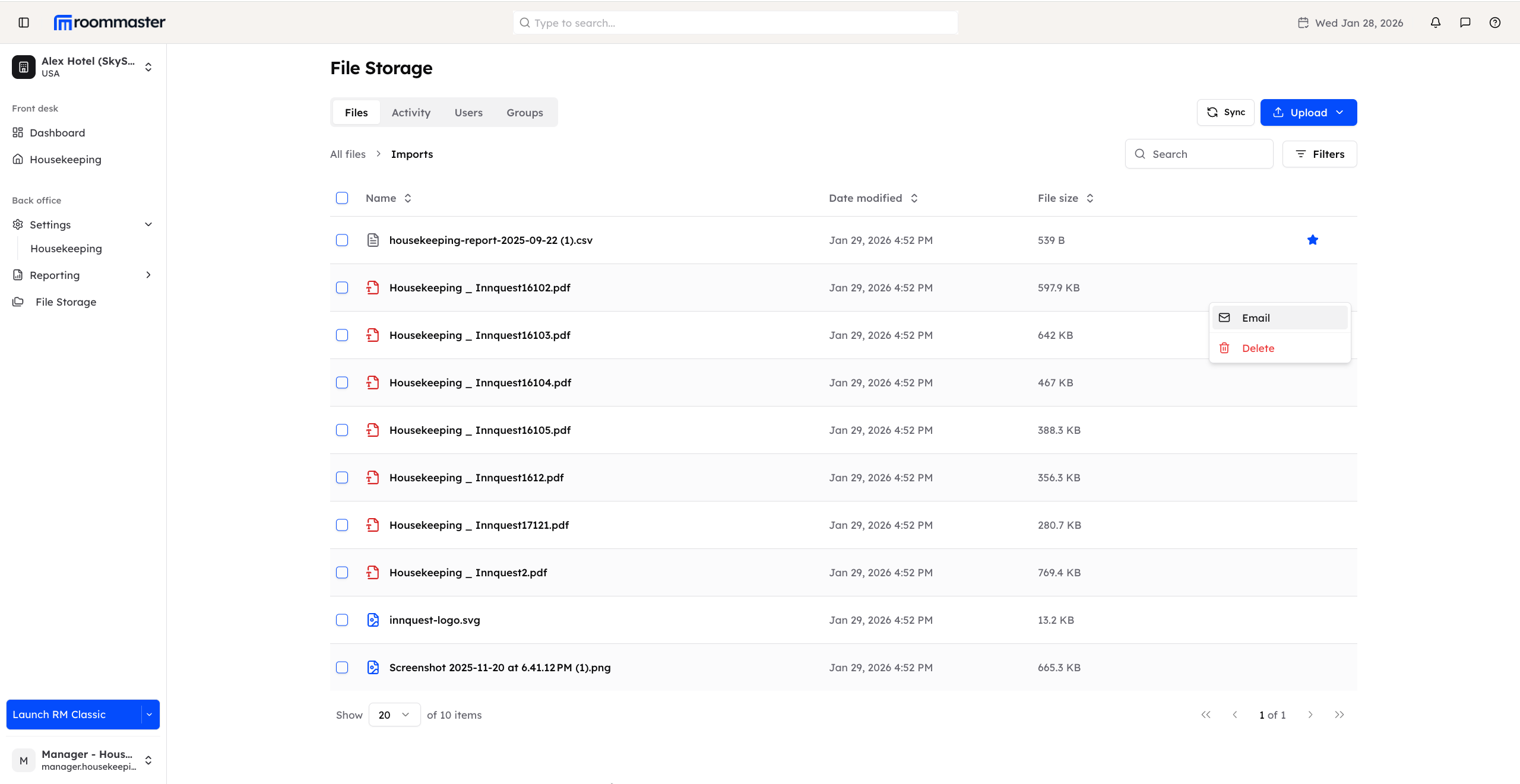Viewport: 1520px width, 784px height.
Task: Check the checkbox beside innquest-logo.svg
Action: pyautogui.click(x=342, y=620)
